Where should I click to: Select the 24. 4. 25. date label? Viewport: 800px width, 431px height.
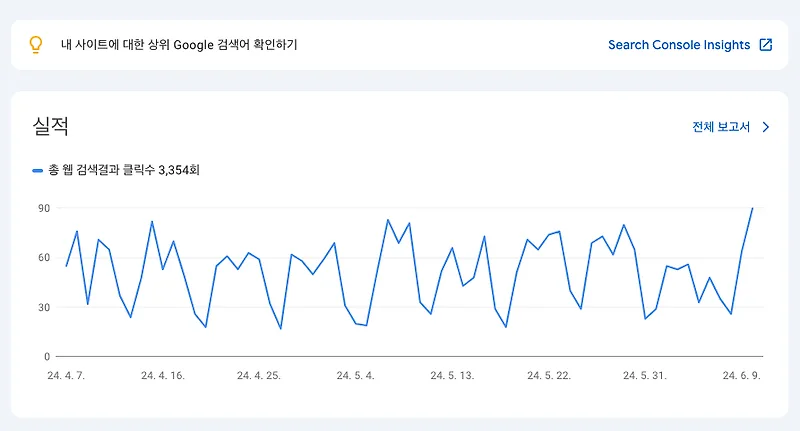click(x=259, y=376)
